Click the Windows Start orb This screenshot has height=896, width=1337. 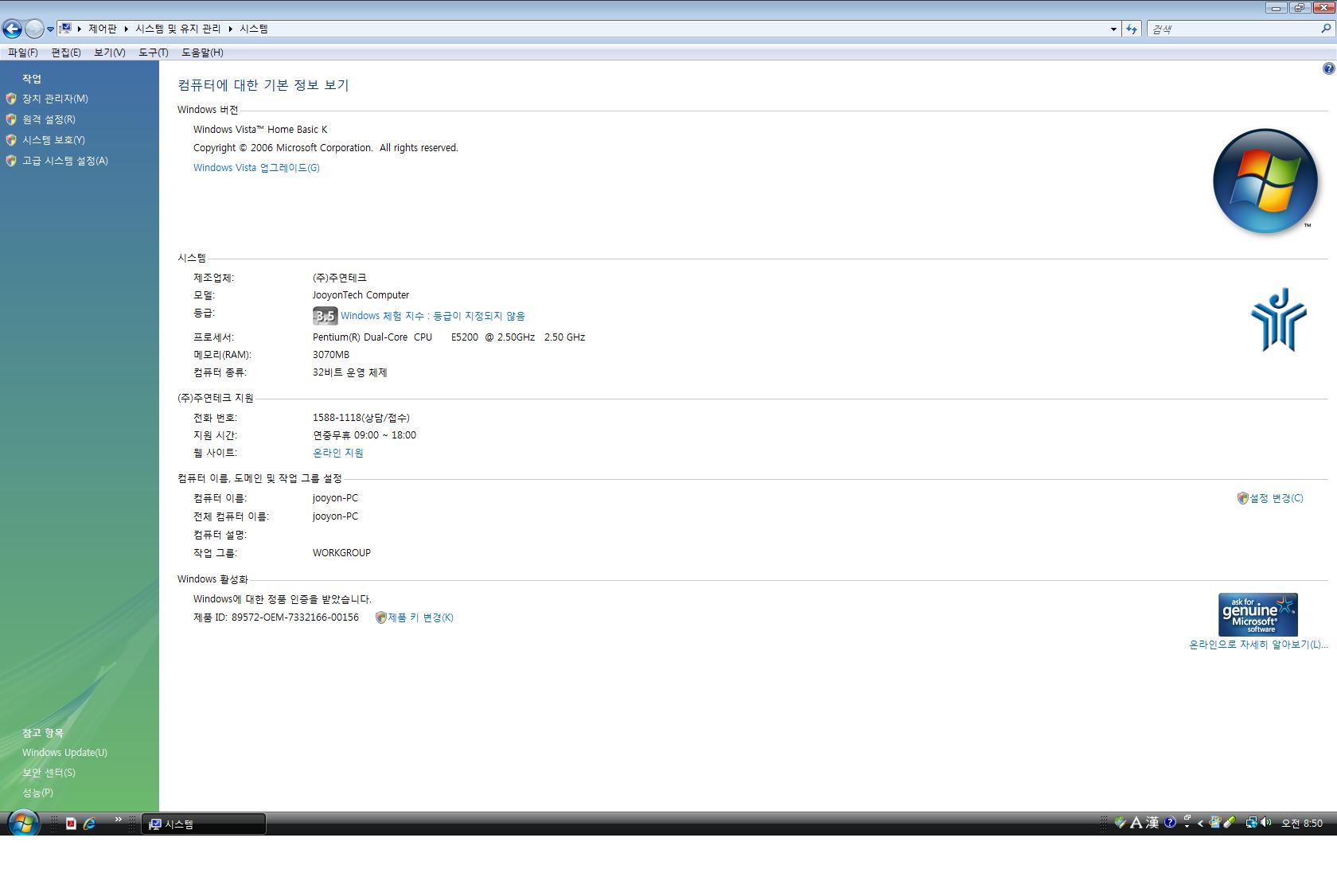pyautogui.click(x=23, y=824)
